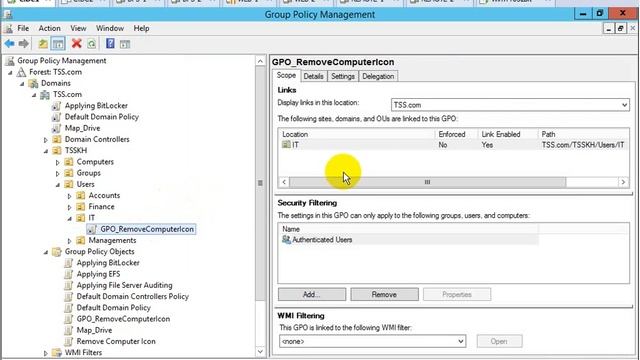Screen dimensions: 640x360
Task: Click the Group Policy Management root icon
Action: click(9, 61)
